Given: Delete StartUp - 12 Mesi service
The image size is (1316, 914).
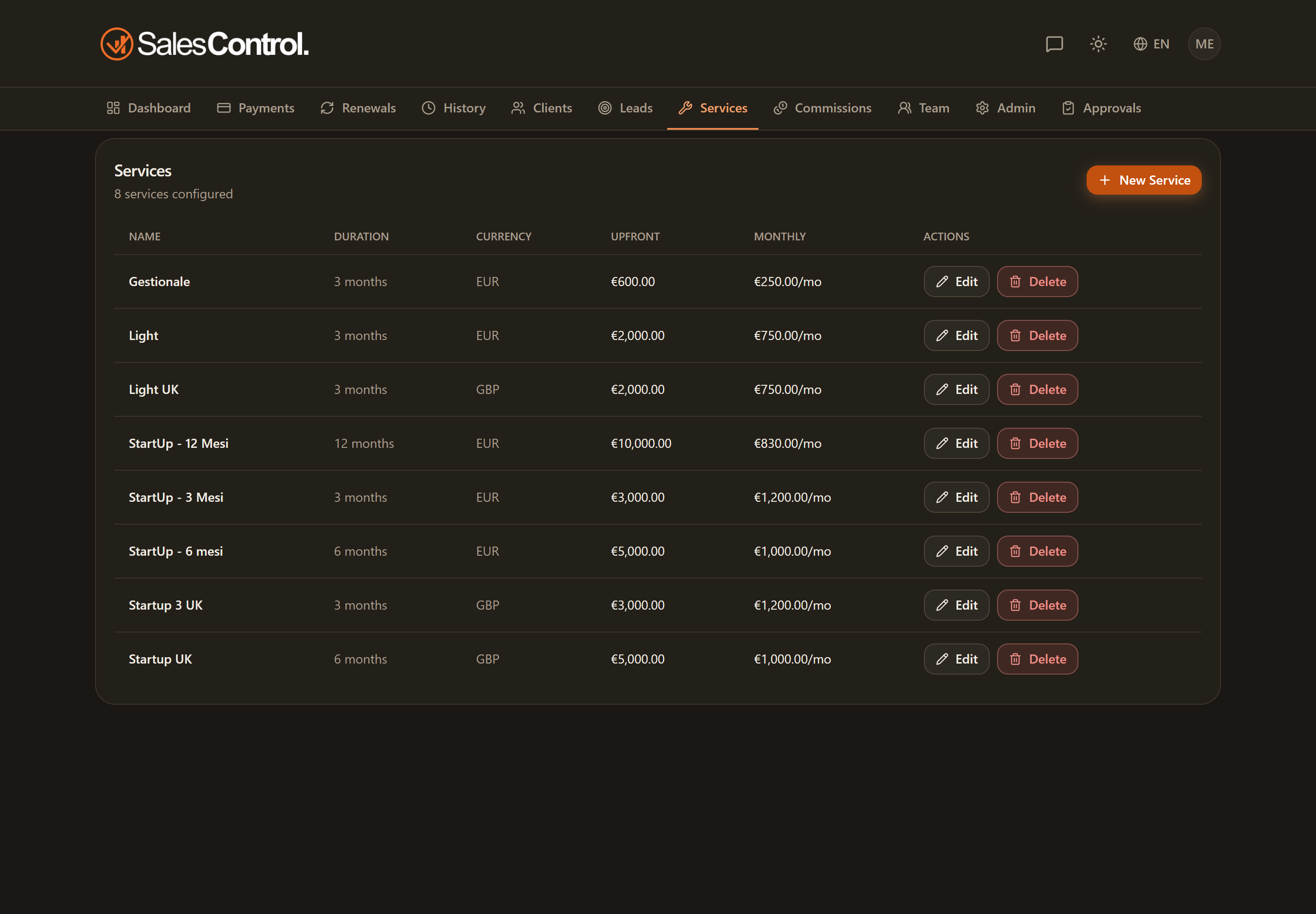Looking at the screenshot, I should click(1037, 443).
